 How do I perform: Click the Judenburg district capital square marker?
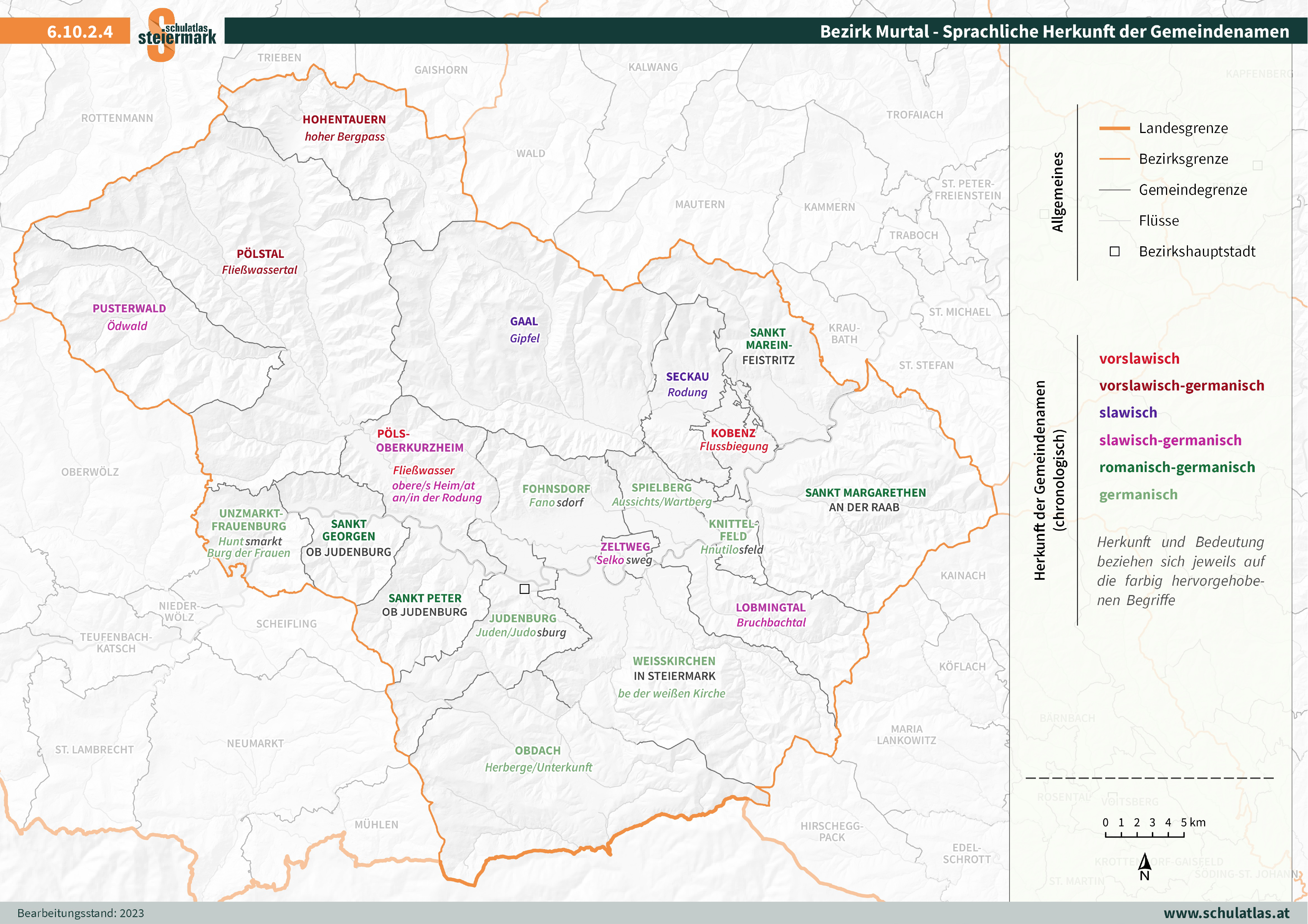524,589
